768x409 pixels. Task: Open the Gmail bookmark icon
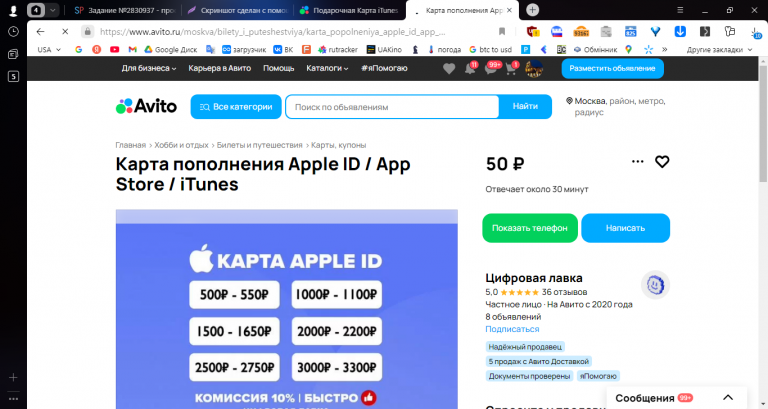[132, 49]
